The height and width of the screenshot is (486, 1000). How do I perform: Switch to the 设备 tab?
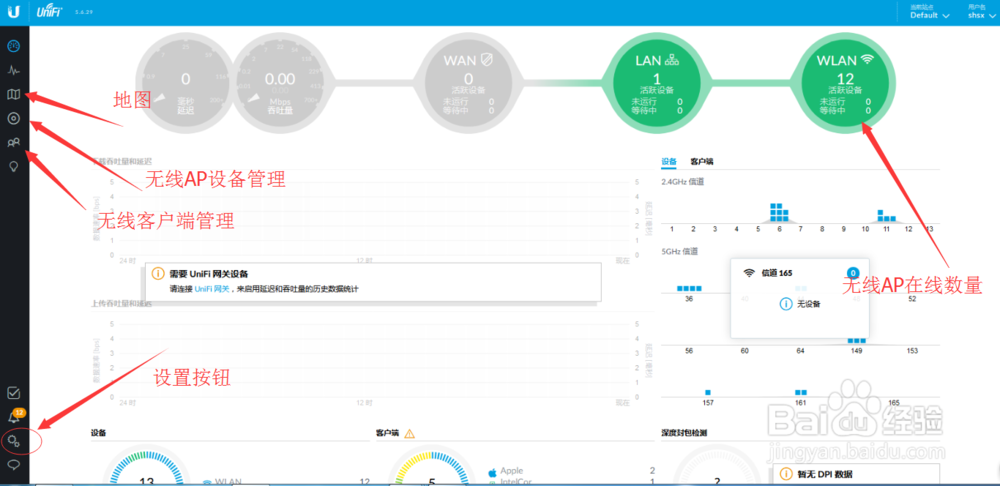coord(669,162)
